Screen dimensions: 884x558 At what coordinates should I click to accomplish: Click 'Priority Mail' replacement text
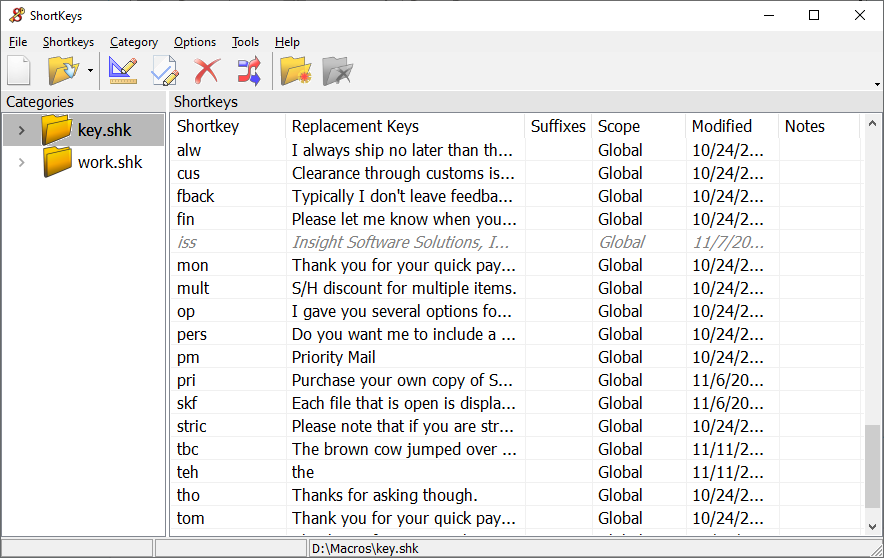pyautogui.click(x=334, y=357)
